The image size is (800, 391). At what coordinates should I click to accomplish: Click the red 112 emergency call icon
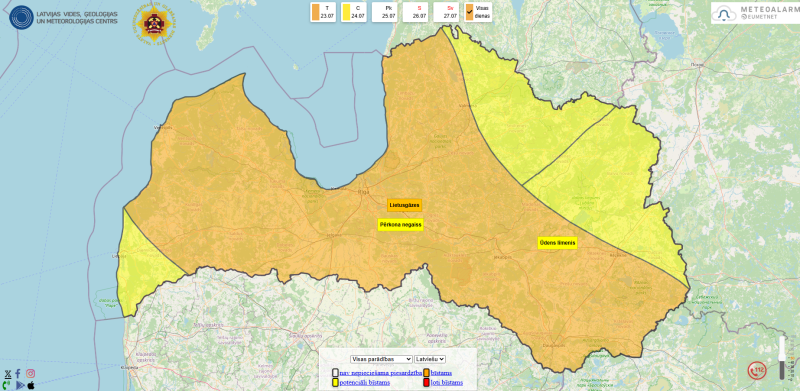coord(757,370)
